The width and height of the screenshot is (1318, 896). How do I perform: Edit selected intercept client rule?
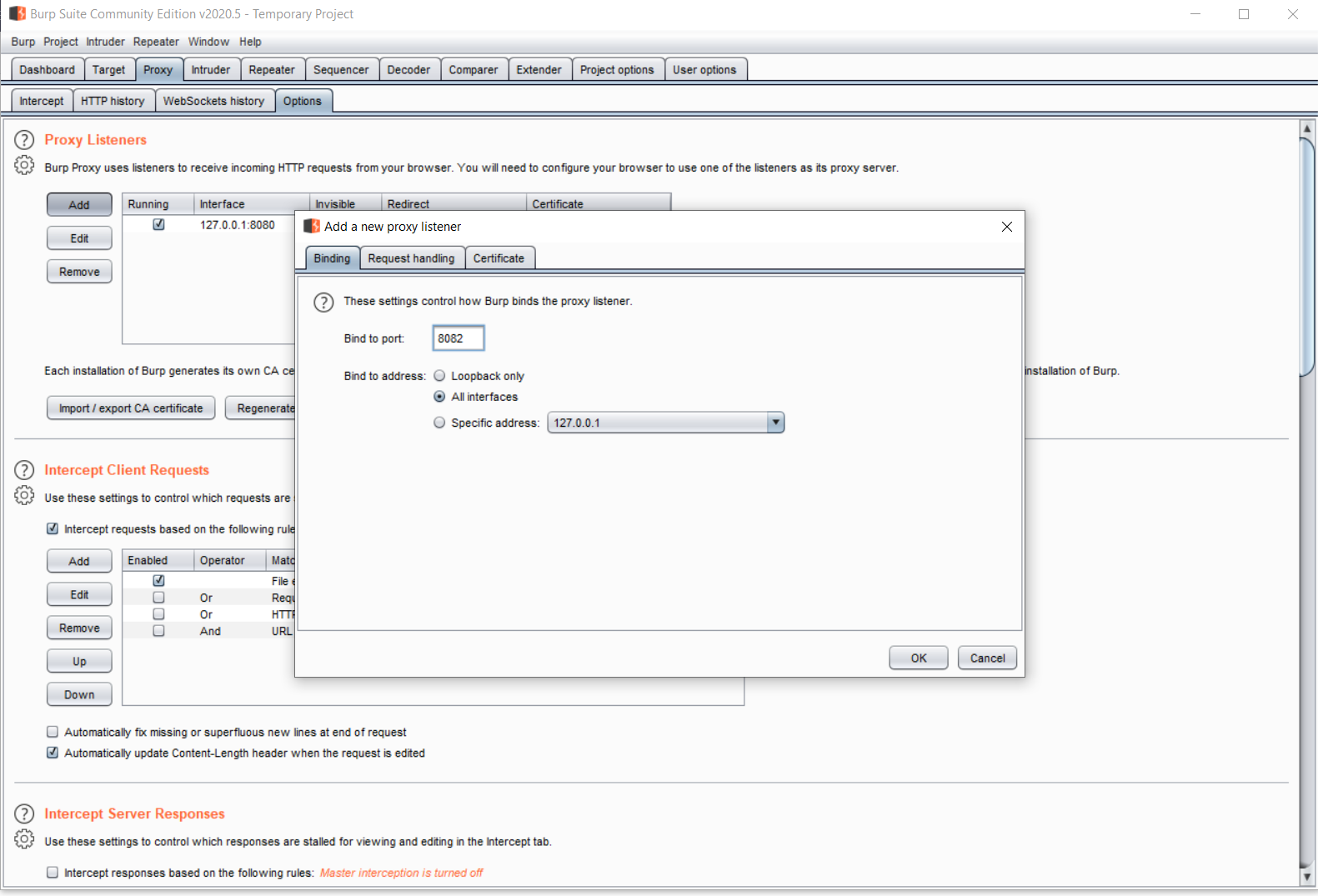click(79, 594)
